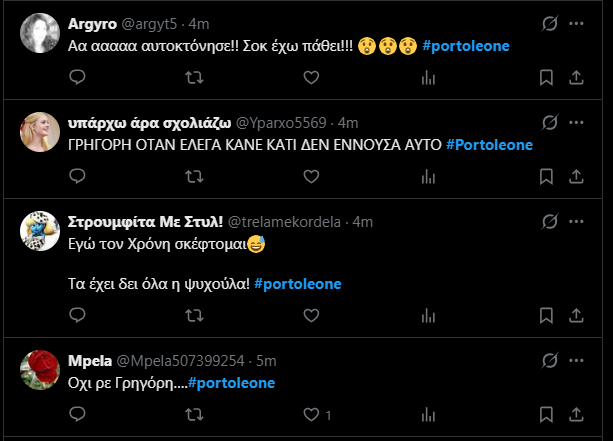The height and width of the screenshot is (441, 613).
Task: View analytics for Mpela's tweet
Action: pos(428,414)
